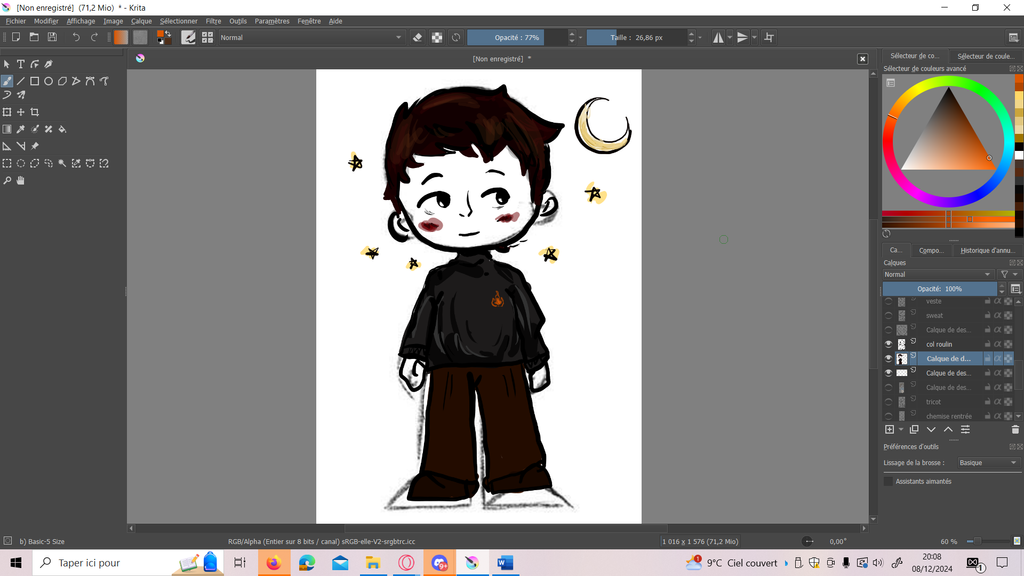1024x576 pixels.
Task: Click the Eraser mode icon
Action: (x=418, y=37)
